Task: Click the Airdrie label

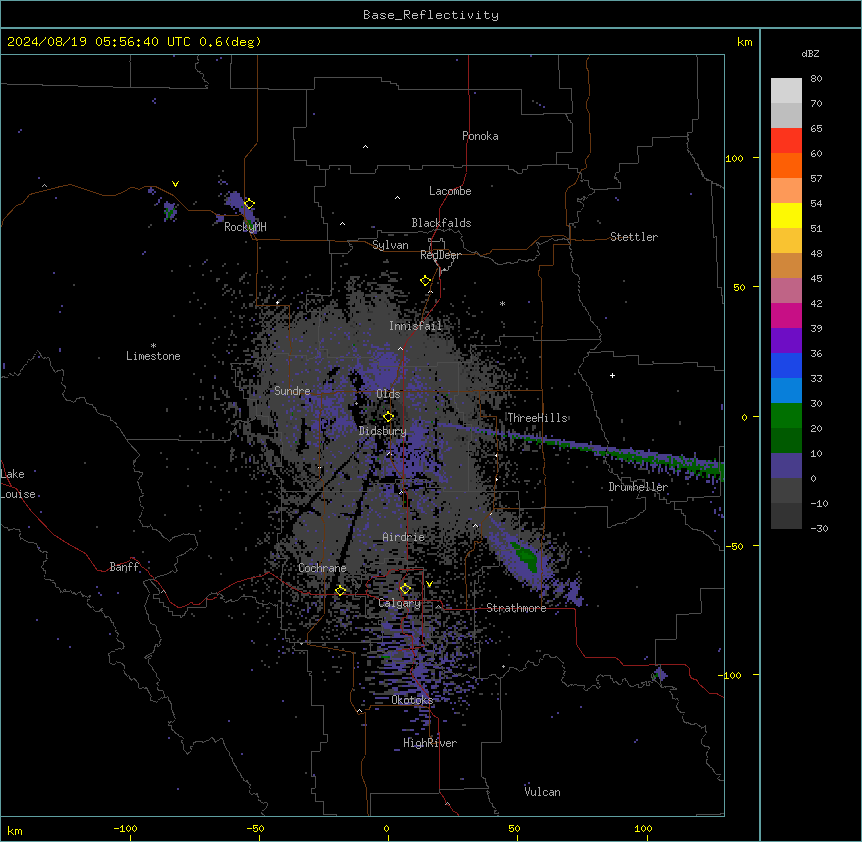Action: 404,537
